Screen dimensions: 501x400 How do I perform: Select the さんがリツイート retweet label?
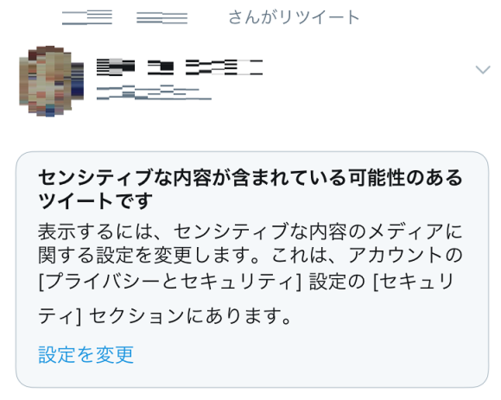pos(294,17)
